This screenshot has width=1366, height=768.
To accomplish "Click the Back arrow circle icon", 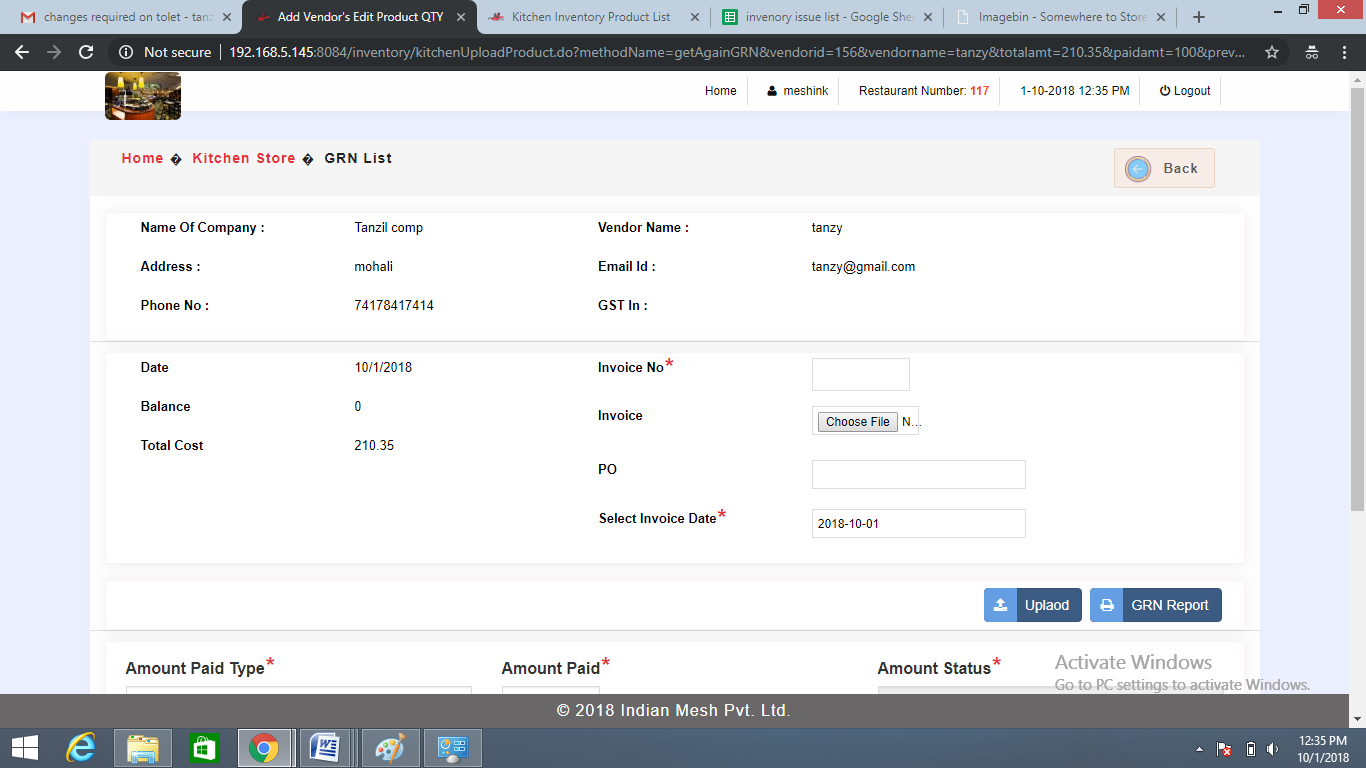I will coord(1138,169).
